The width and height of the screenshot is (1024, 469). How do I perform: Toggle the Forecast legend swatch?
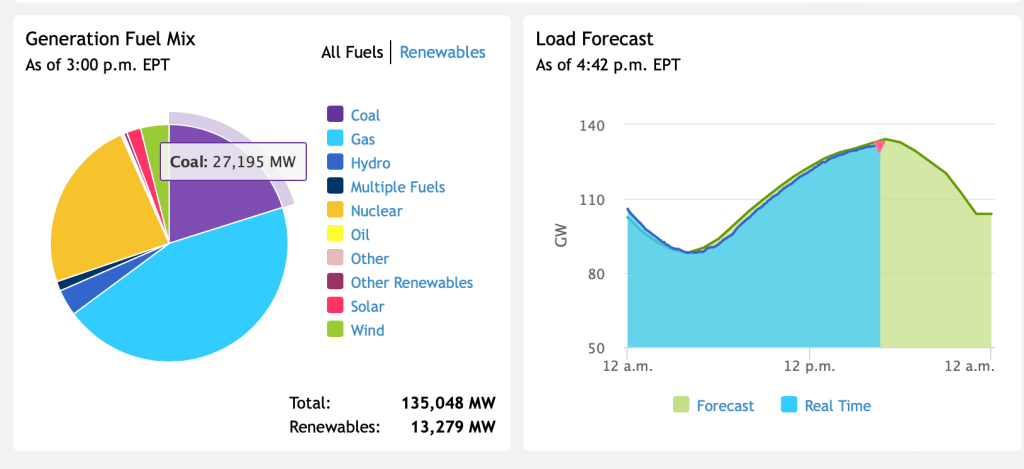[681, 405]
